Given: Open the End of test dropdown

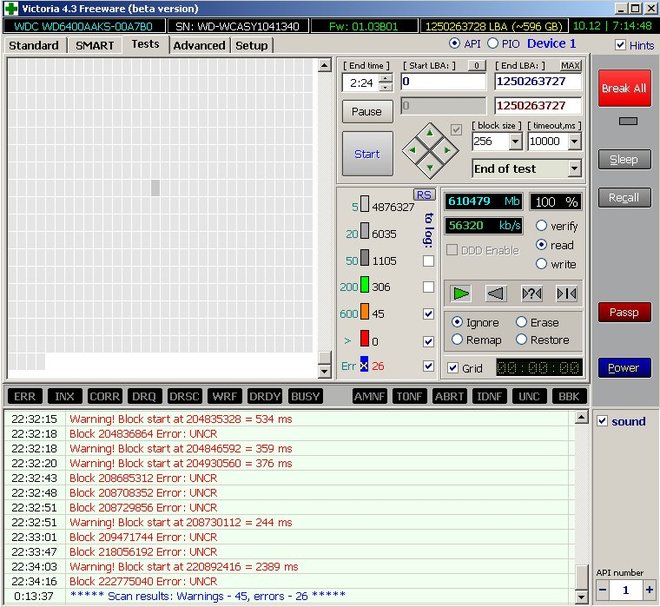Looking at the screenshot, I should coord(574,169).
